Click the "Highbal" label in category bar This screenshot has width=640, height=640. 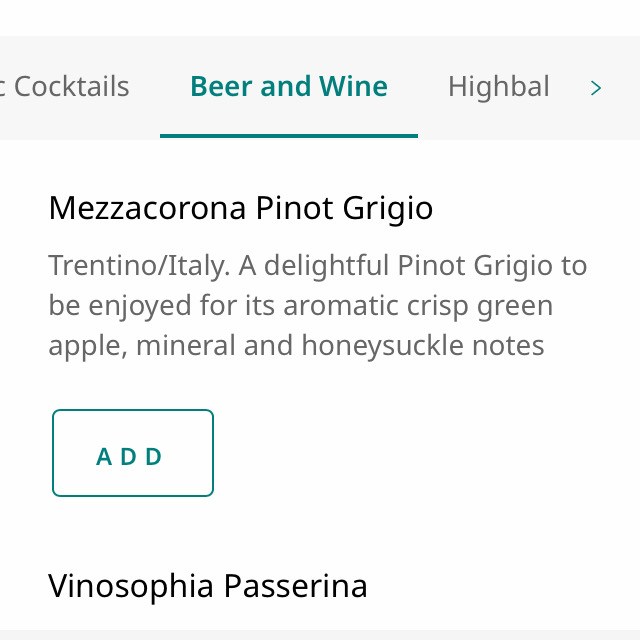point(498,87)
